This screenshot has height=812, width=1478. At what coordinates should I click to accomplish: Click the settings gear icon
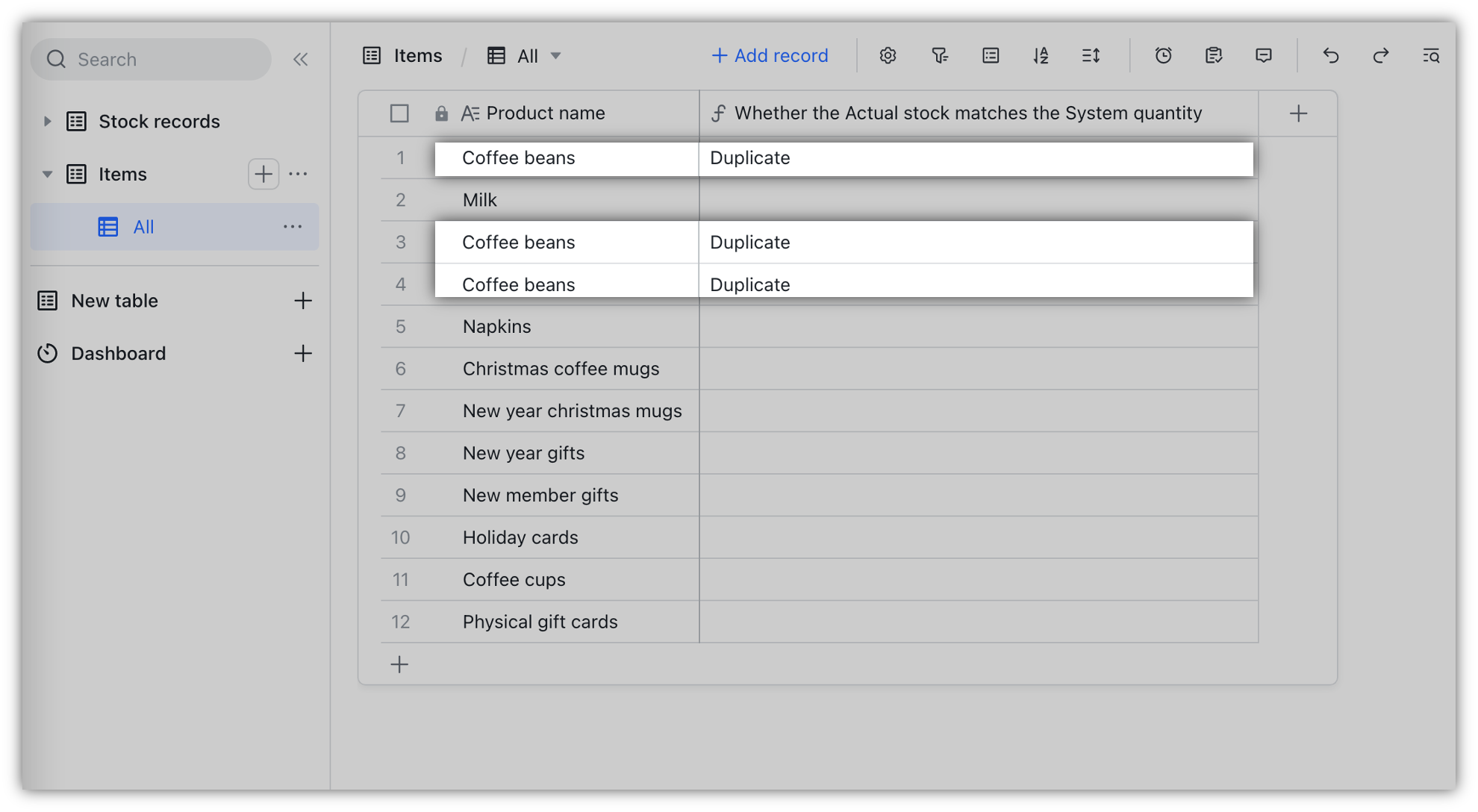pyautogui.click(x=888, y=55)
